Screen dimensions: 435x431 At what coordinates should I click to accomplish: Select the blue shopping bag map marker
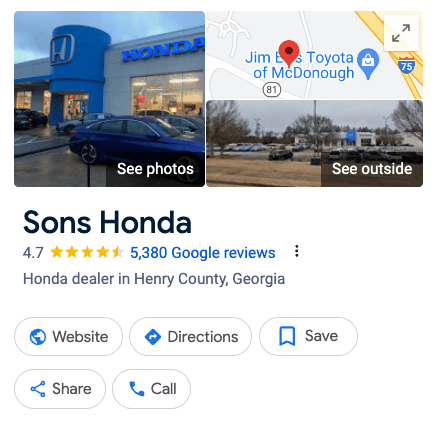tap(368, 64)
